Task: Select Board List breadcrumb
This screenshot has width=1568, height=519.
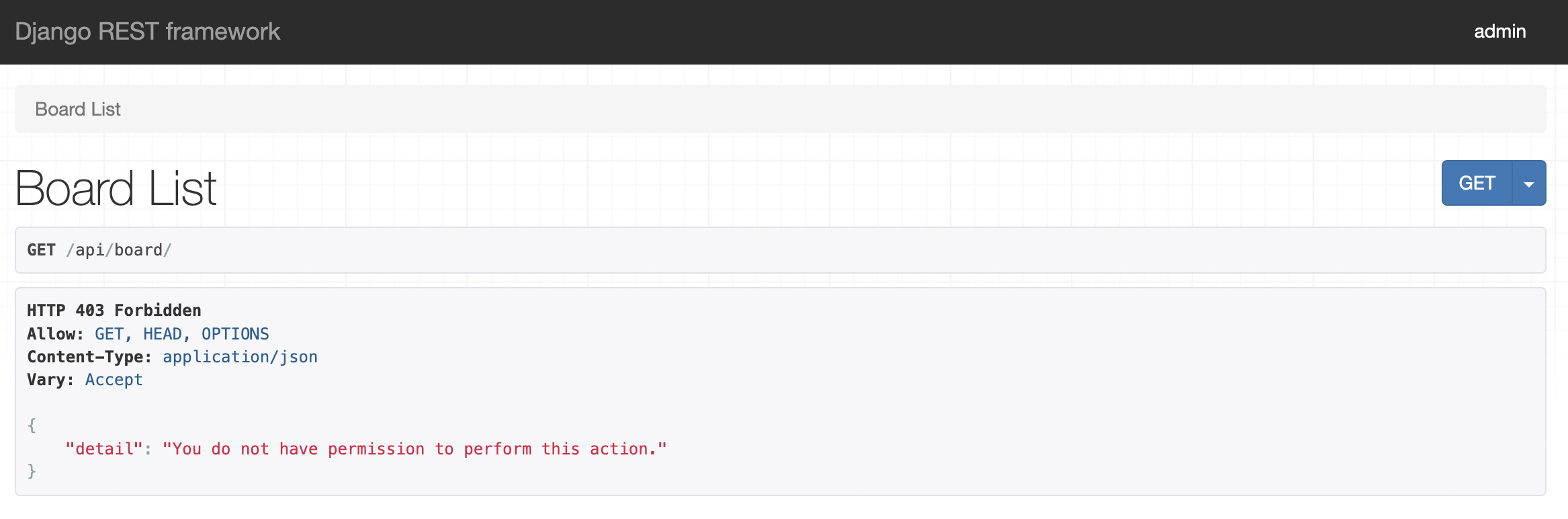Action: click(78, 109)
